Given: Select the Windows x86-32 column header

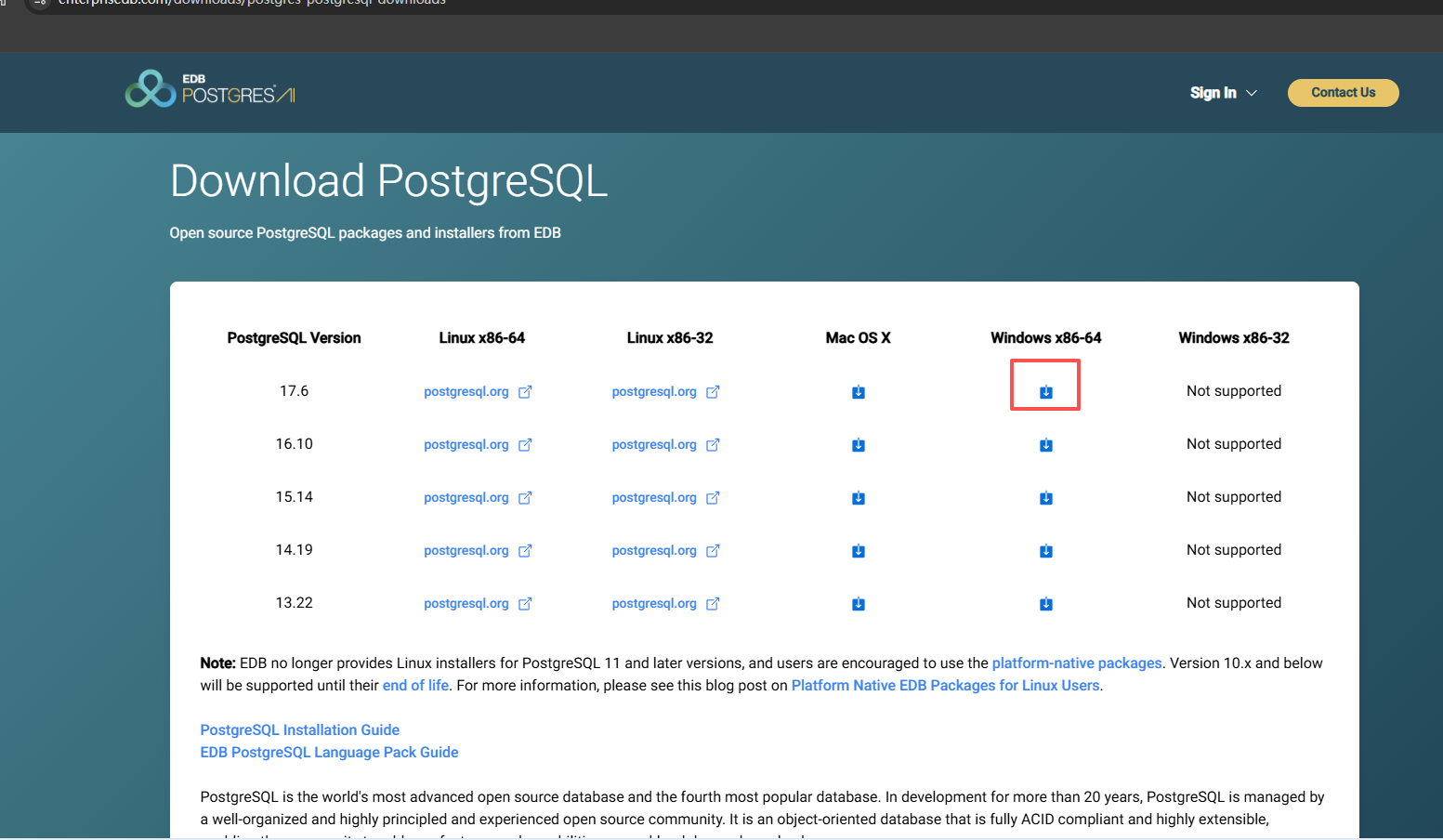Looking at the screenshot, I should point(1234,337).
